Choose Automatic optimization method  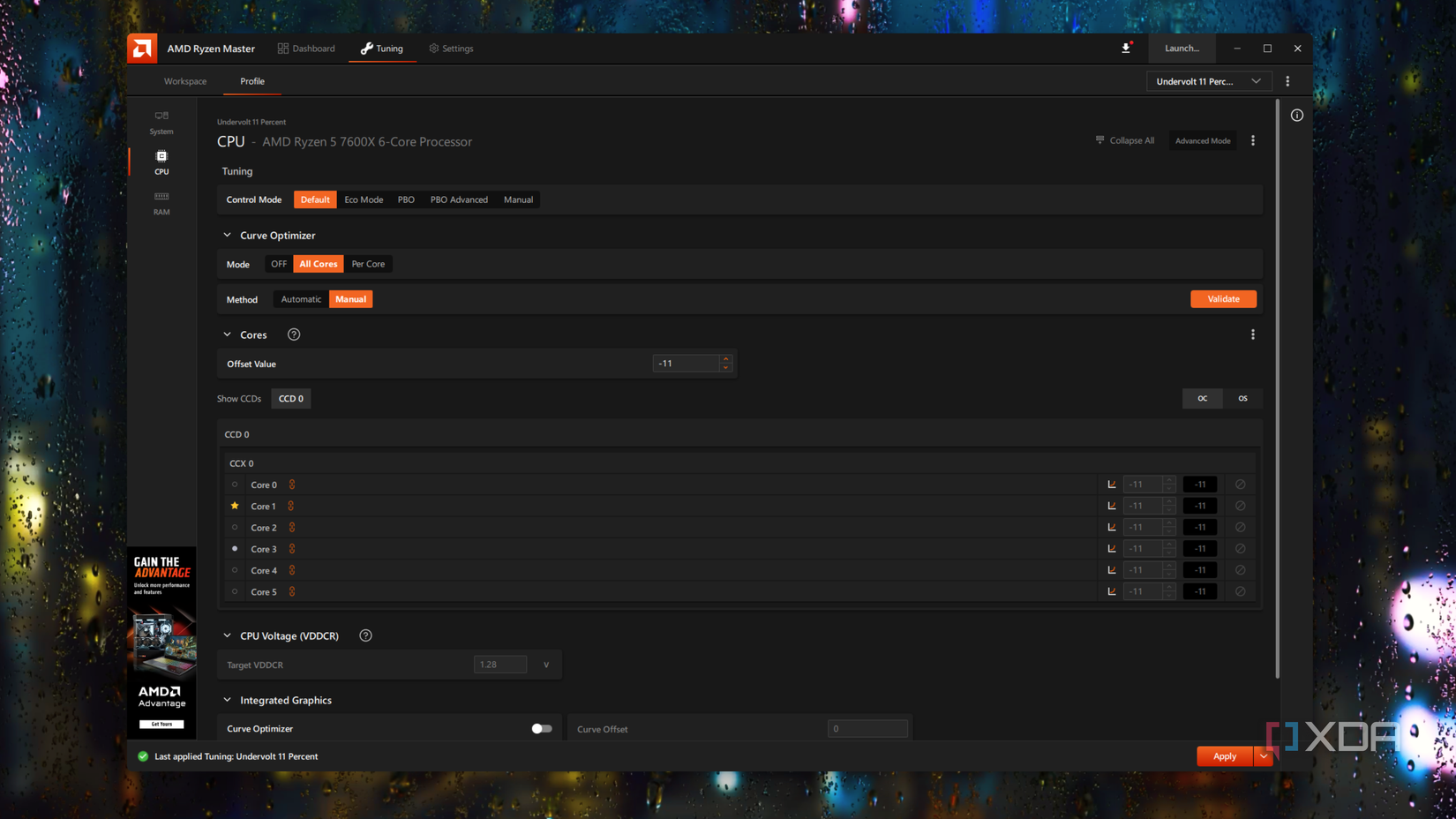coord(301,299)
